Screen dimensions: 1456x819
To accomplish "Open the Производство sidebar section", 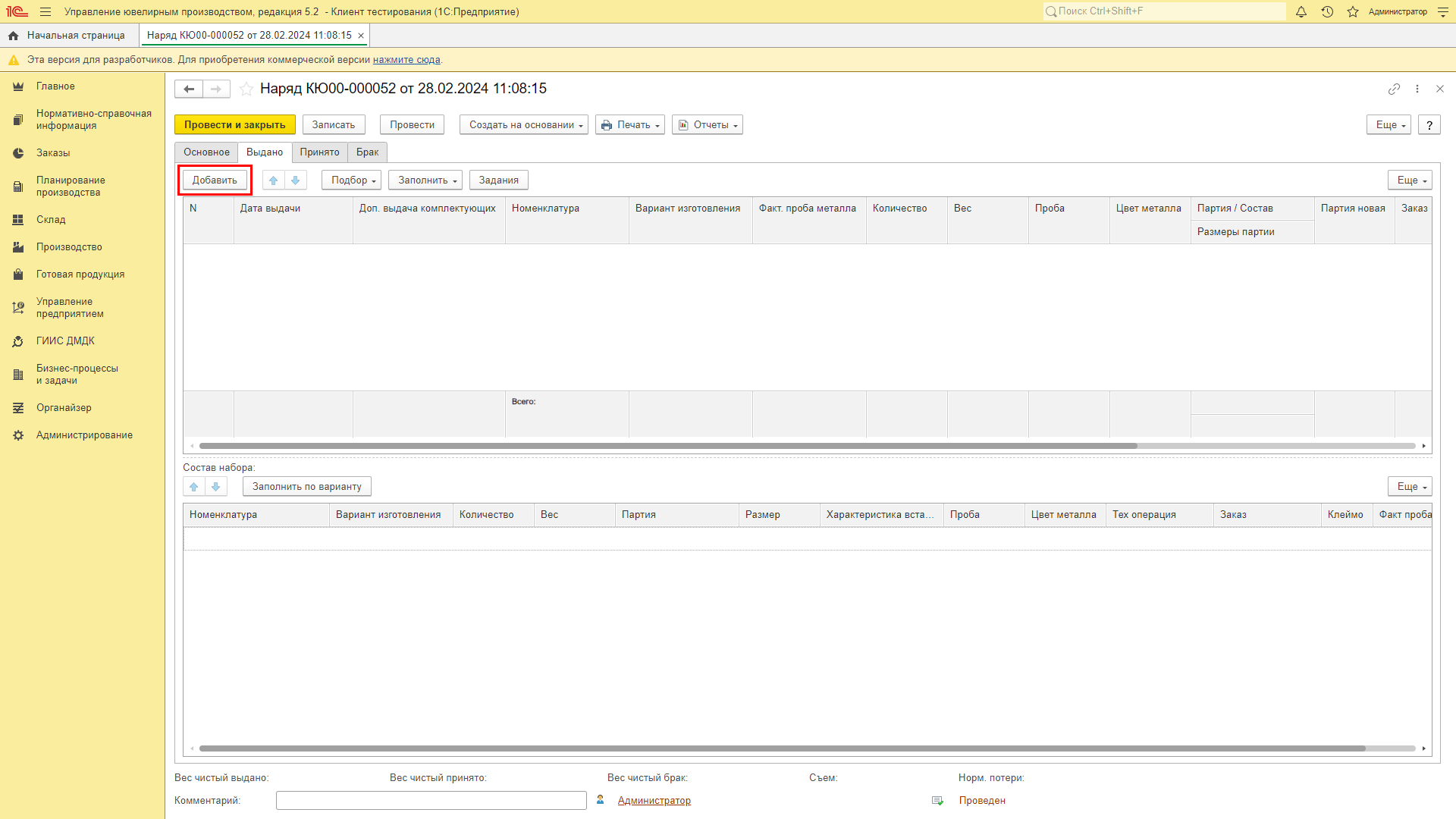I will 82,247.
